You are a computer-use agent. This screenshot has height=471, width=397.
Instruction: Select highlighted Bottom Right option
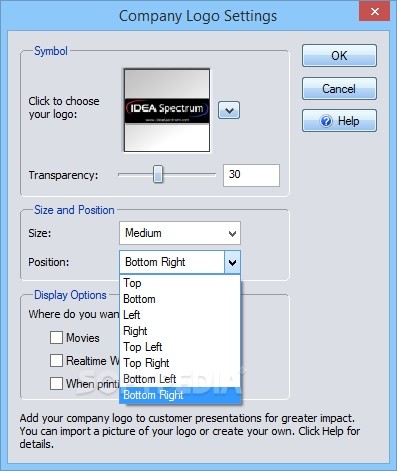pos(180,395)
